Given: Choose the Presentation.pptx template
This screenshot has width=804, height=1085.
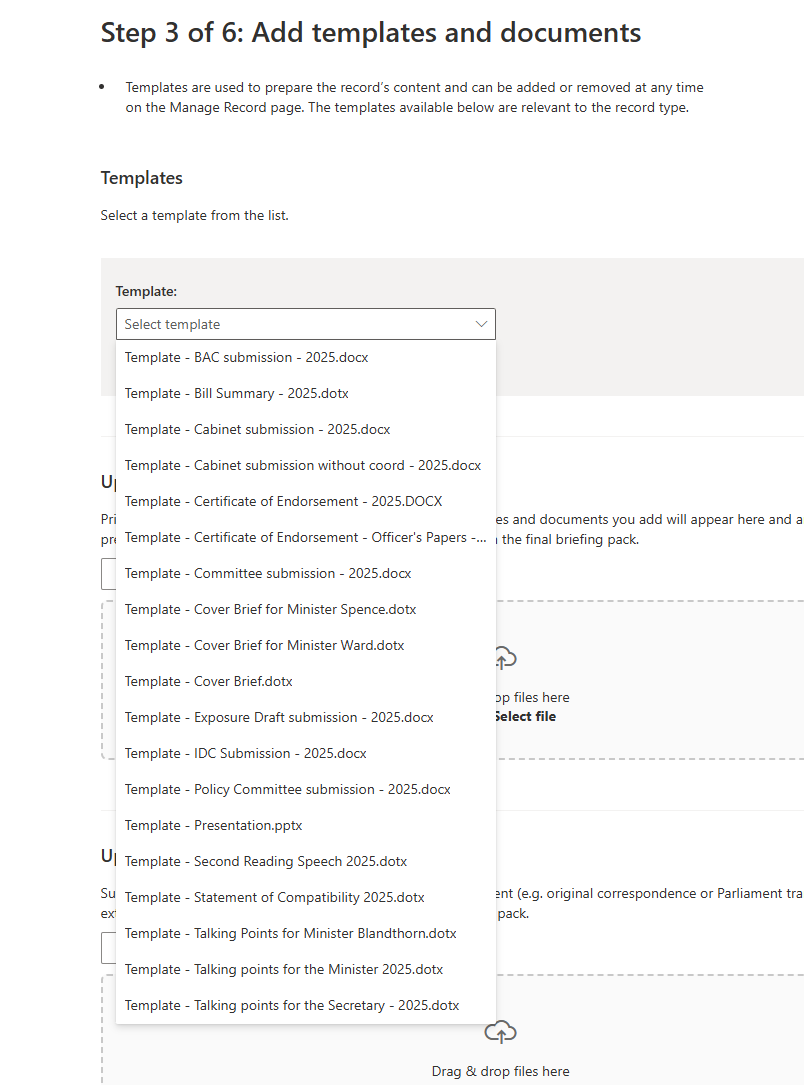Looking at the screenshot, I should 213,825.
